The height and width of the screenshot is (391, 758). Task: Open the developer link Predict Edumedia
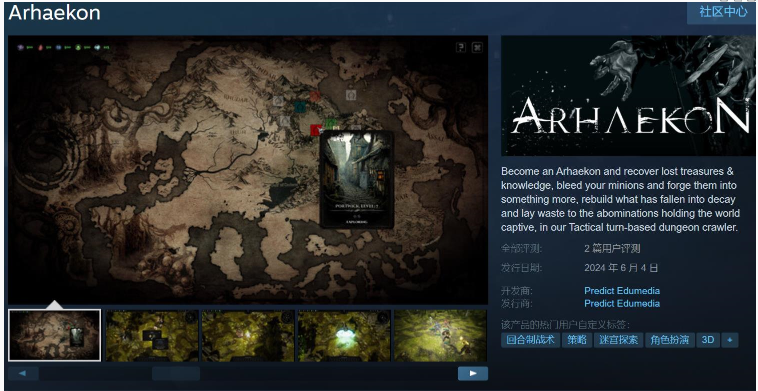[x=622, y=291]
